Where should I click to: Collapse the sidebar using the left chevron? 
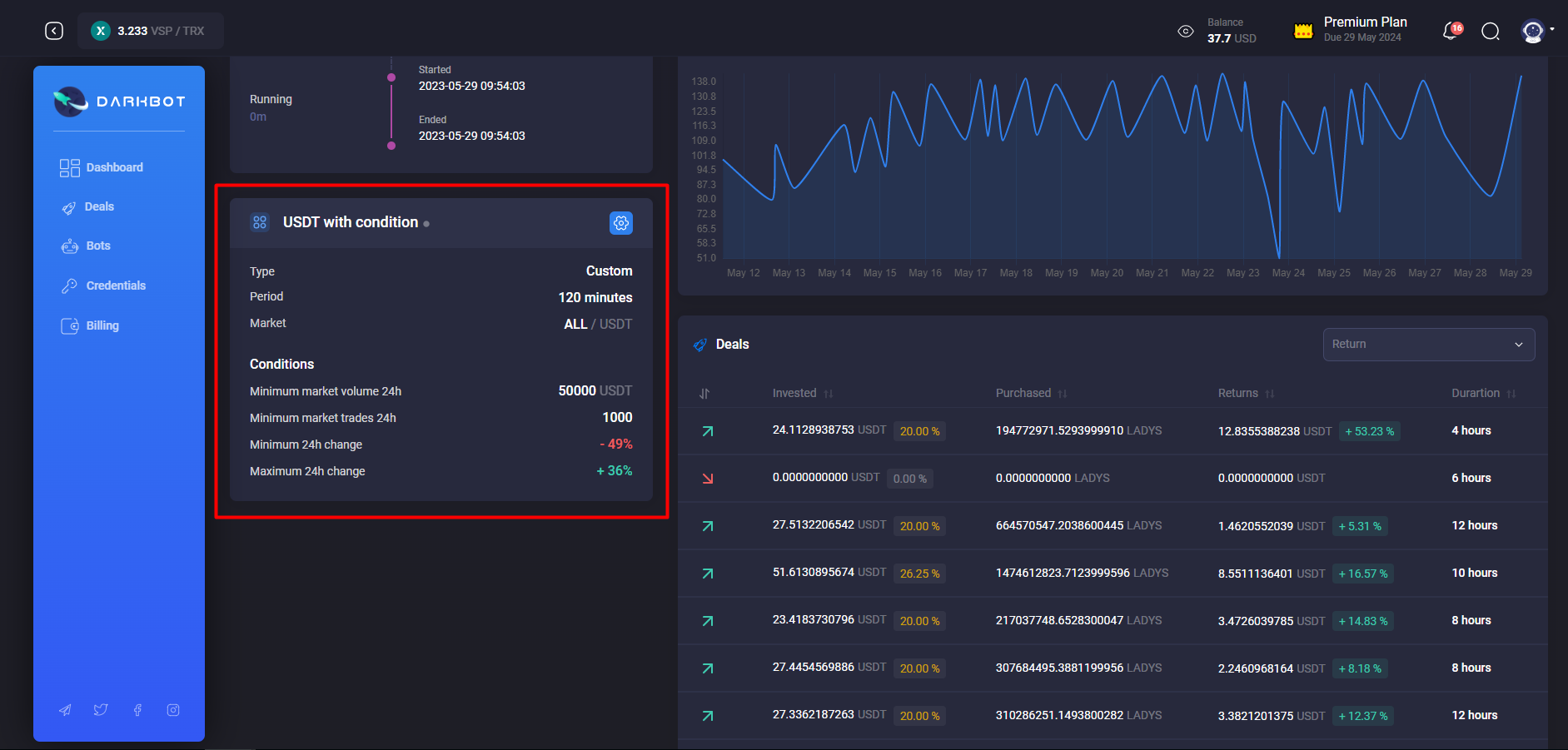coord(53,30)
